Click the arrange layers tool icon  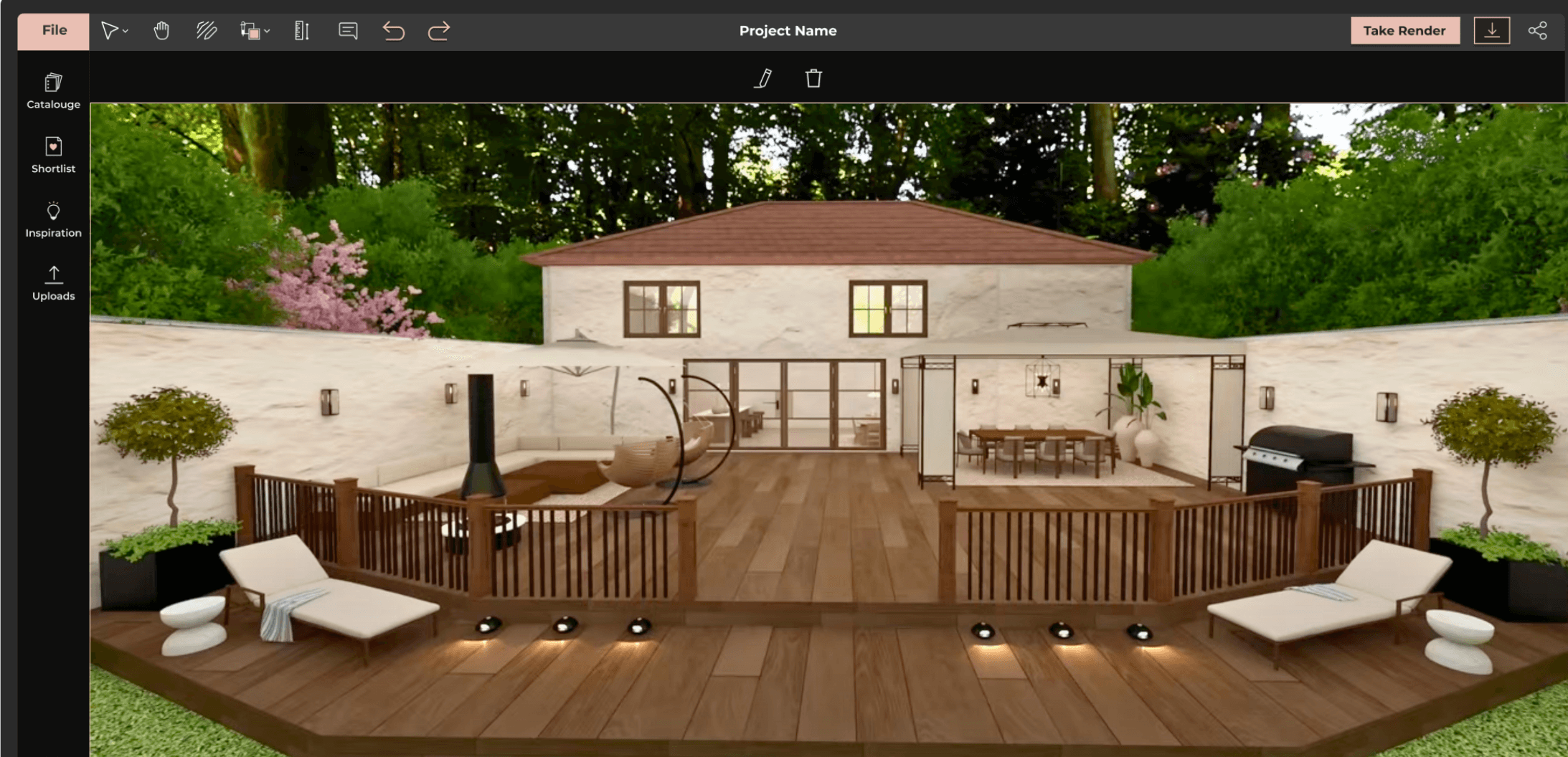(x=250, y=31)
